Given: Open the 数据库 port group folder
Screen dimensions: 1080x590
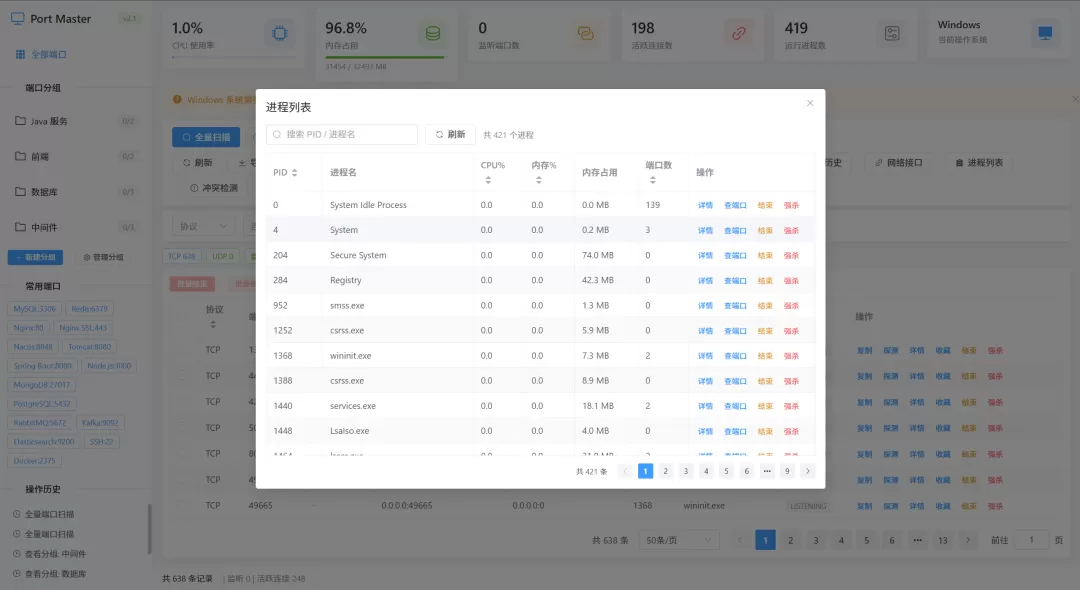Looking at the screenshot, I should (x=74, y=192).
